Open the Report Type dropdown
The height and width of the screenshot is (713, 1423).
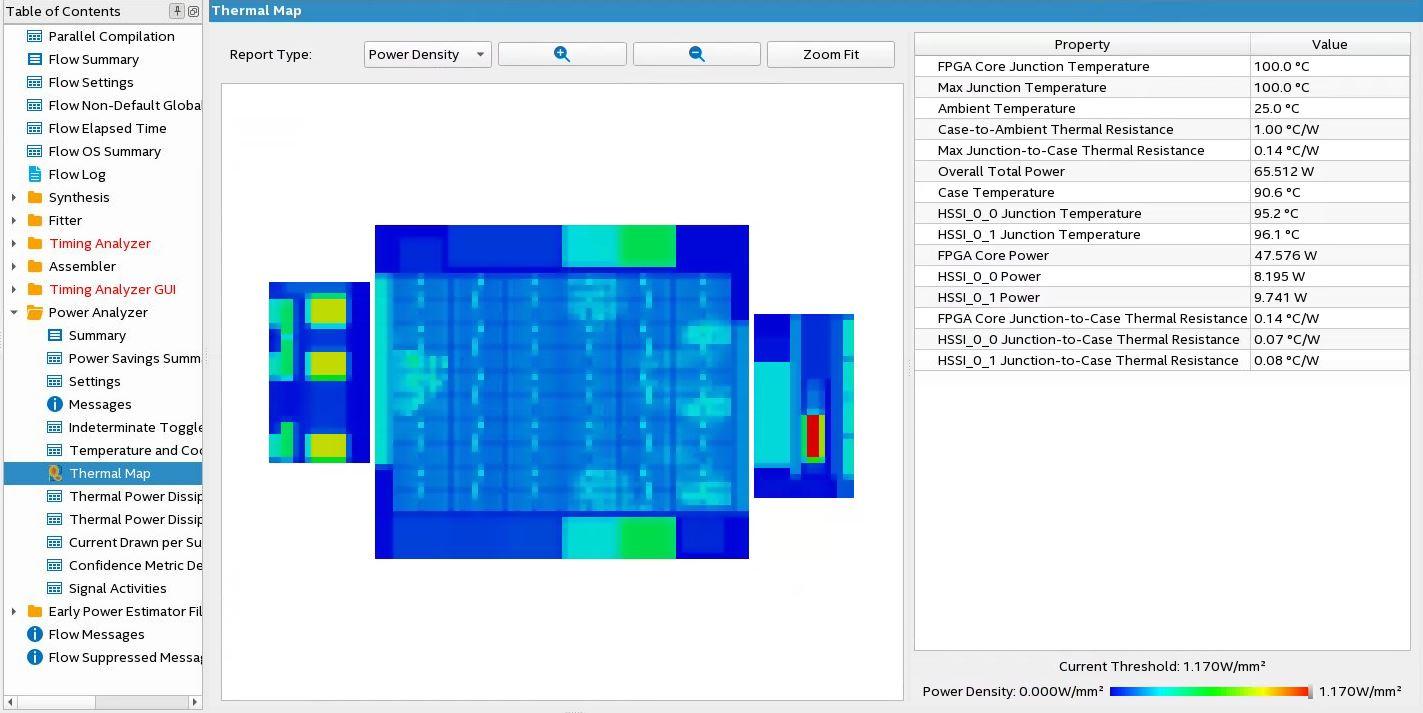pyautogui.click(x=427, y=54)
